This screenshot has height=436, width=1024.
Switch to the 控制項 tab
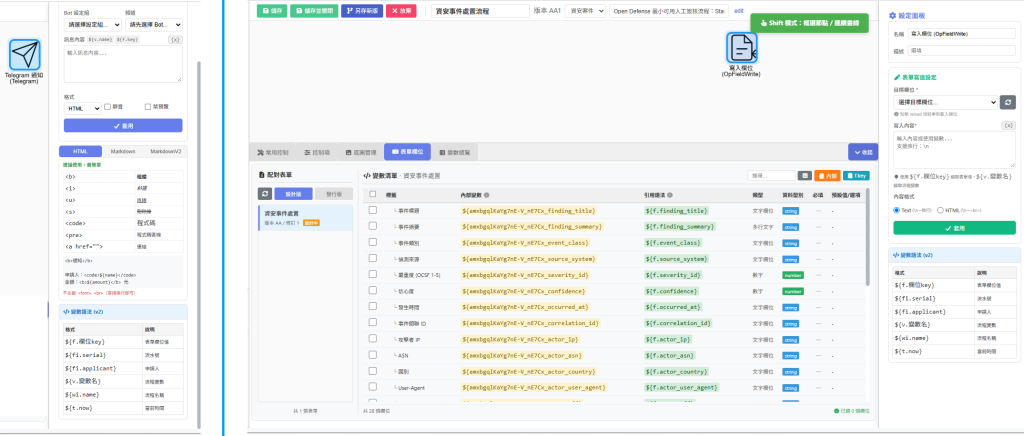[x=317, y=151]
